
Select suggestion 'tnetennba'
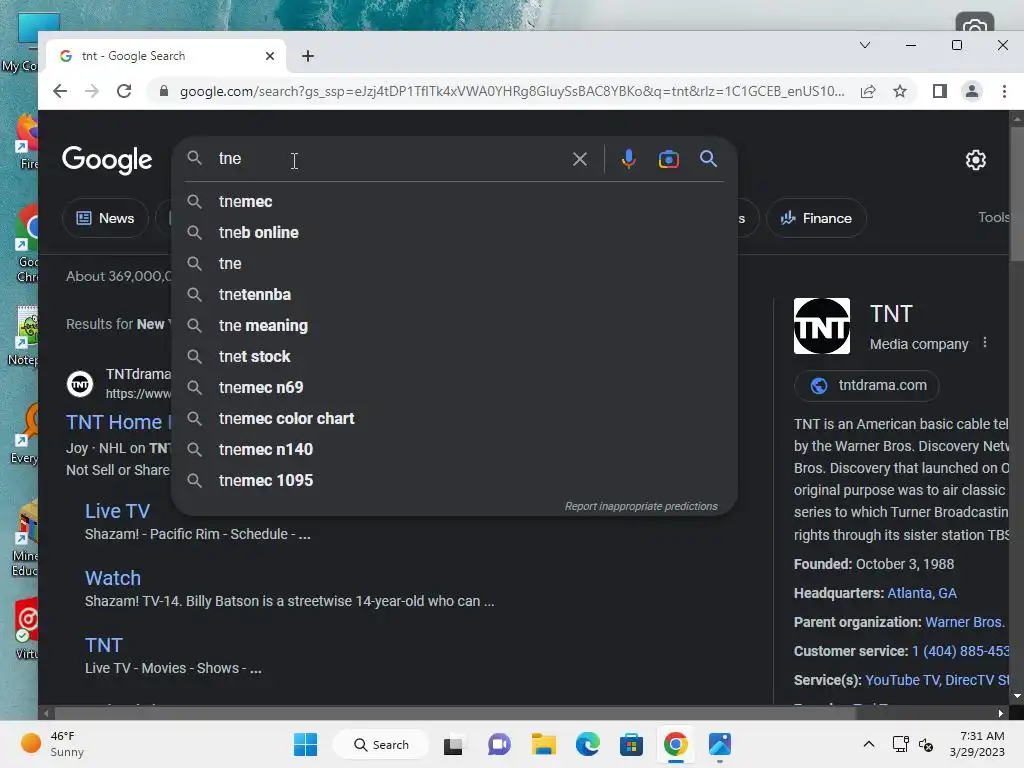point(455,295)
